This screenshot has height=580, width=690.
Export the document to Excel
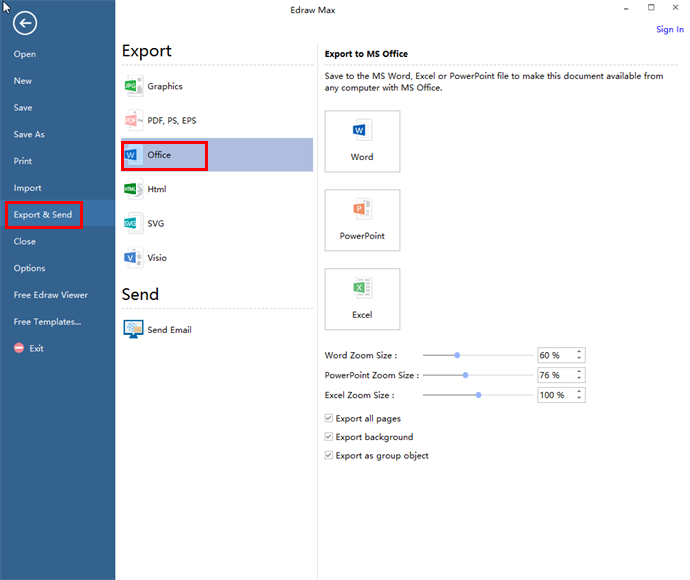(362, 299)
